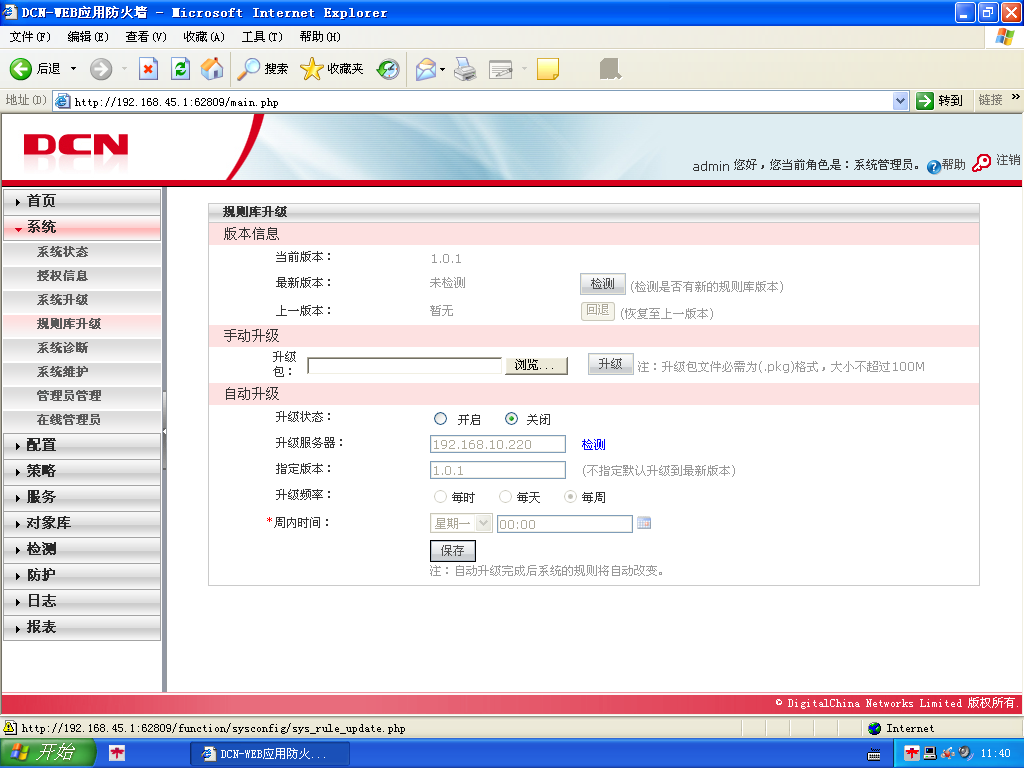Click the gray Messenger toolbar icon
Viewport: 1024px width, 768px height.
point(610,69)
